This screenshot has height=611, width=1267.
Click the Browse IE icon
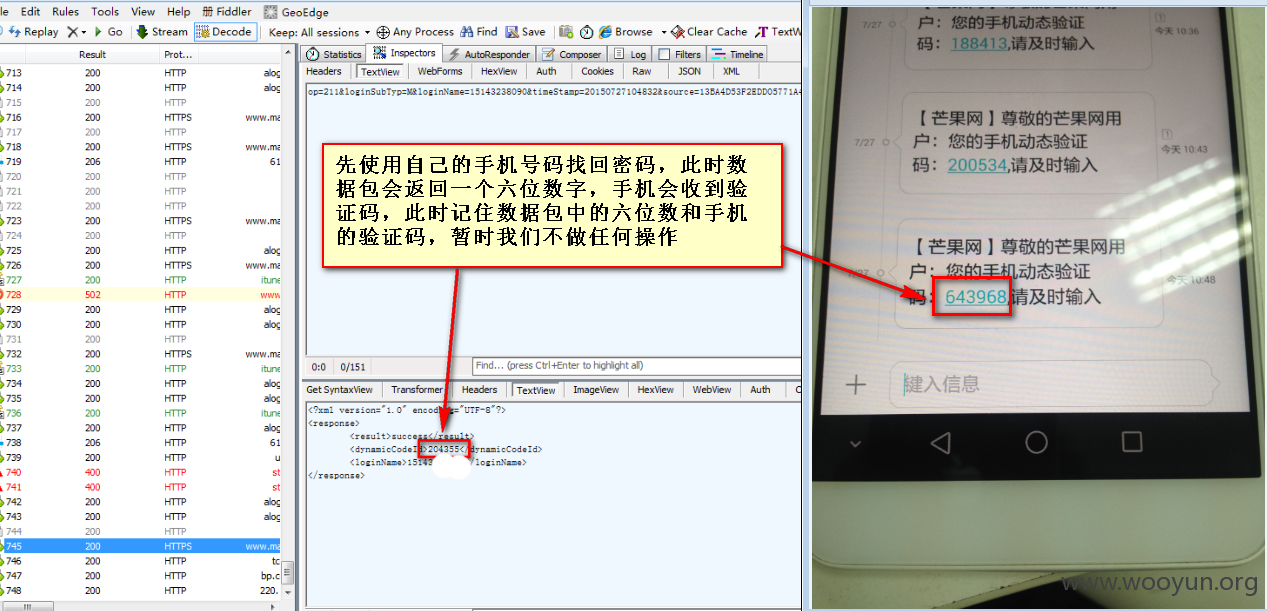click(606, 32)
